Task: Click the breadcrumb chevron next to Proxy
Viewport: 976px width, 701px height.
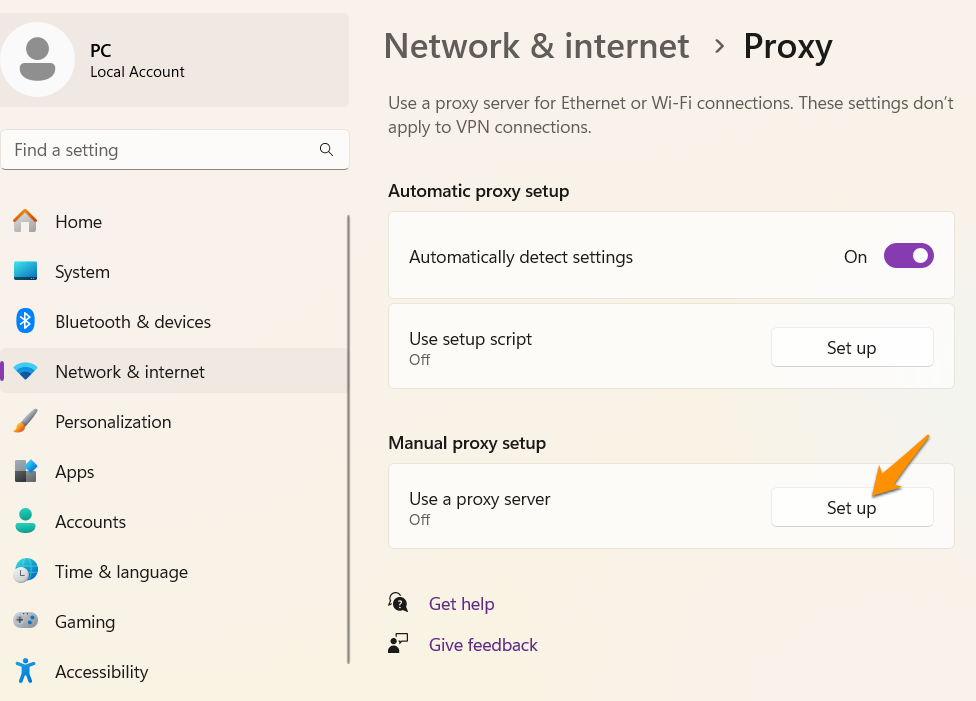Action: [718, 46]
